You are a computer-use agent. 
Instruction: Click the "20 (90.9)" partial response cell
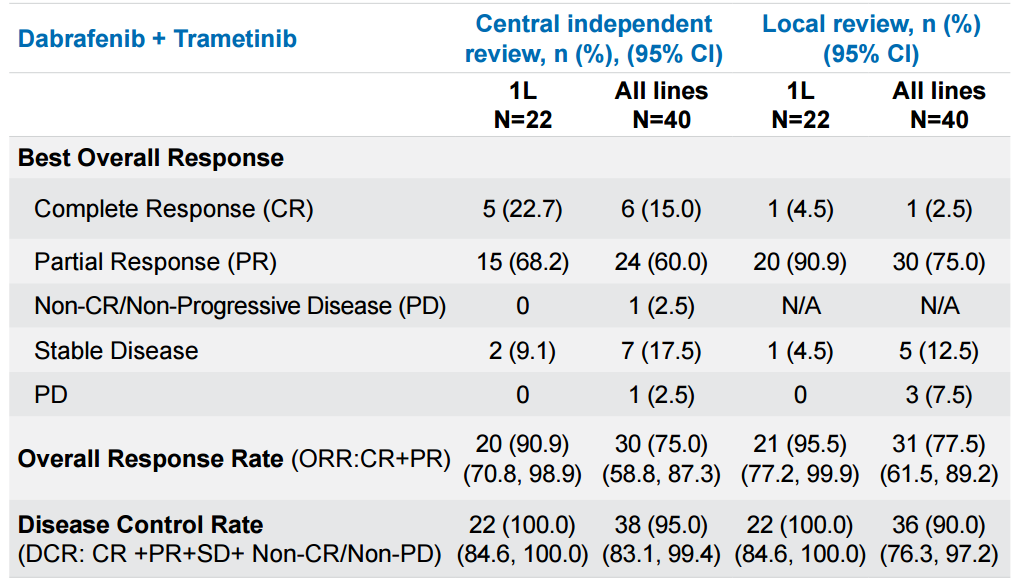point(800,262)
